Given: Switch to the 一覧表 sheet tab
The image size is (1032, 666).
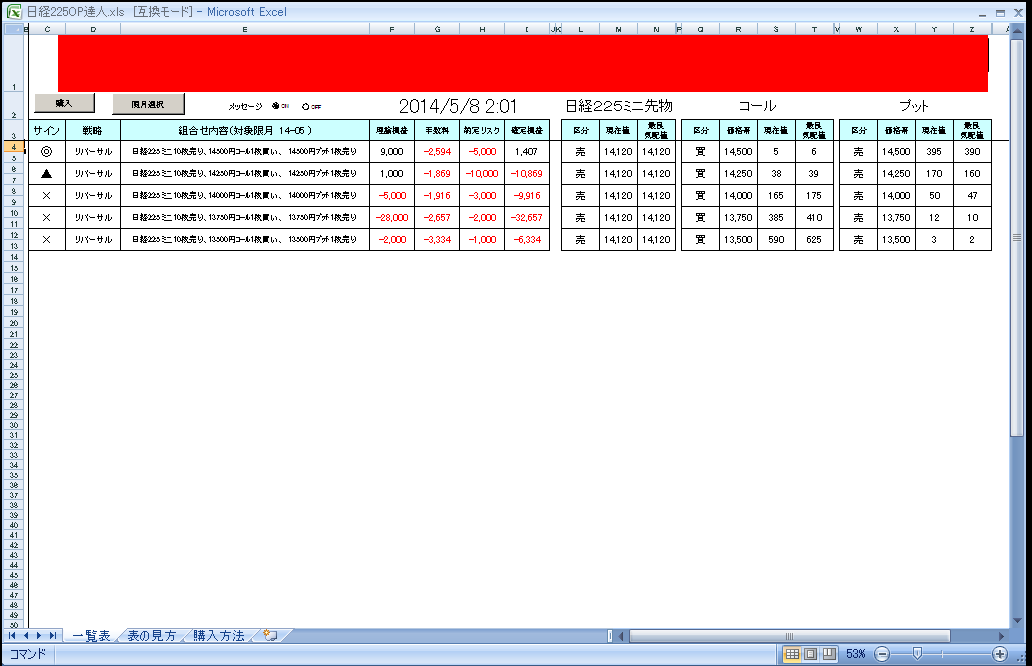Looking at the screenshot, I should tap(91, 636).
